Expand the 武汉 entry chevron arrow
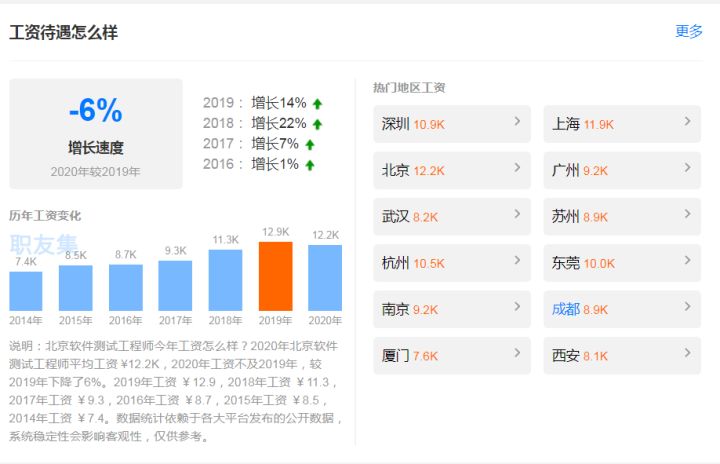Image resolution: width=720 pixels, height=464 pixels. pos(517,214)
